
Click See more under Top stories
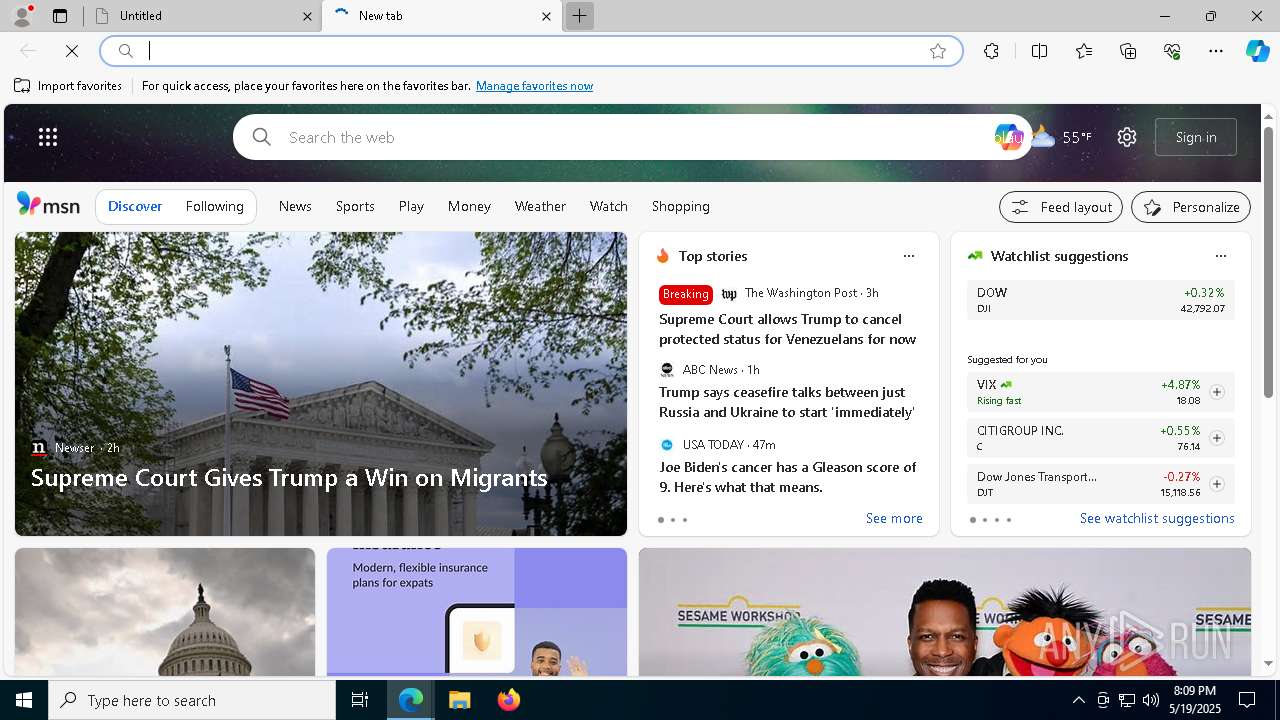[x=894, y=518]
